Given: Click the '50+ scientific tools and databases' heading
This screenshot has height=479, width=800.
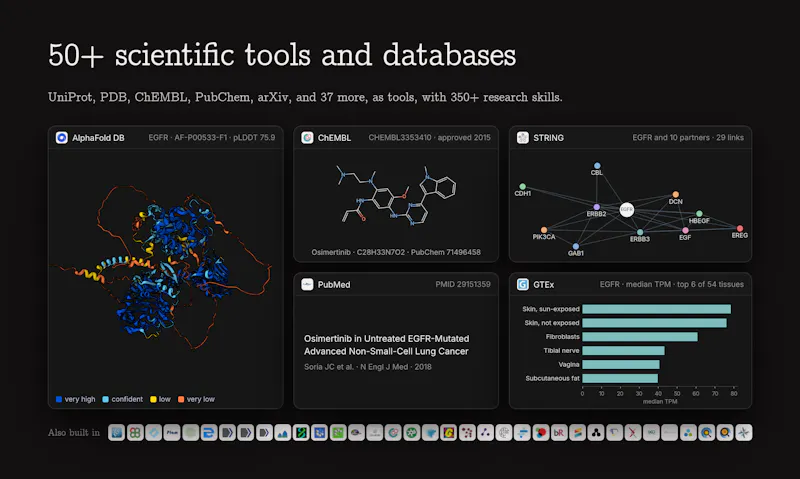Looking at the screenshot, I should tap(282, 55).
